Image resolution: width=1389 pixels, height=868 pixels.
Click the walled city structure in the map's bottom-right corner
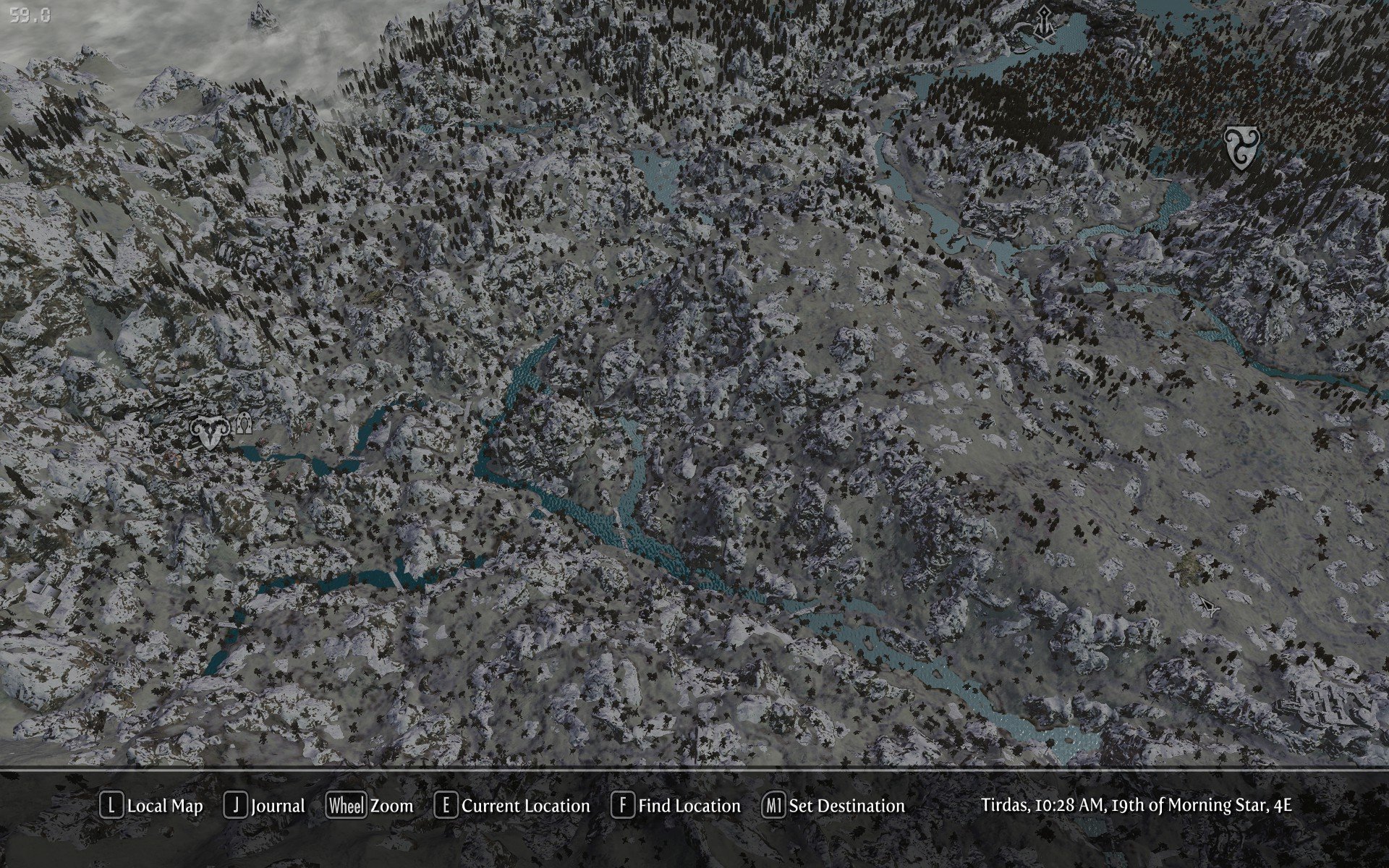[x=1328, y=704]
